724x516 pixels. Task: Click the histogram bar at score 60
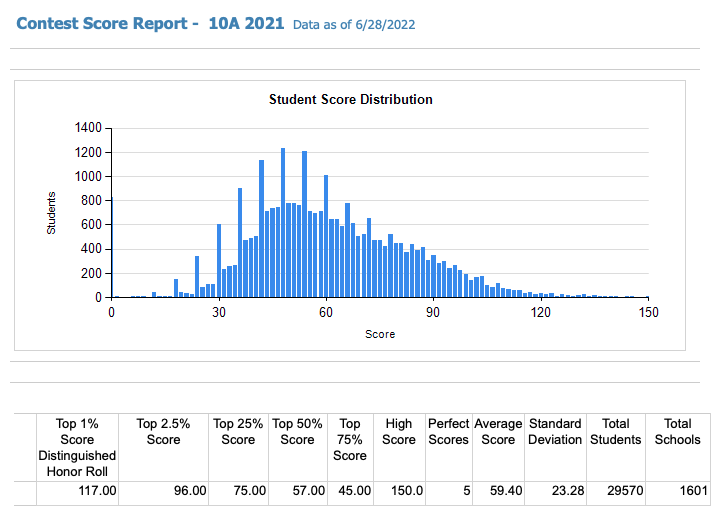326,236
